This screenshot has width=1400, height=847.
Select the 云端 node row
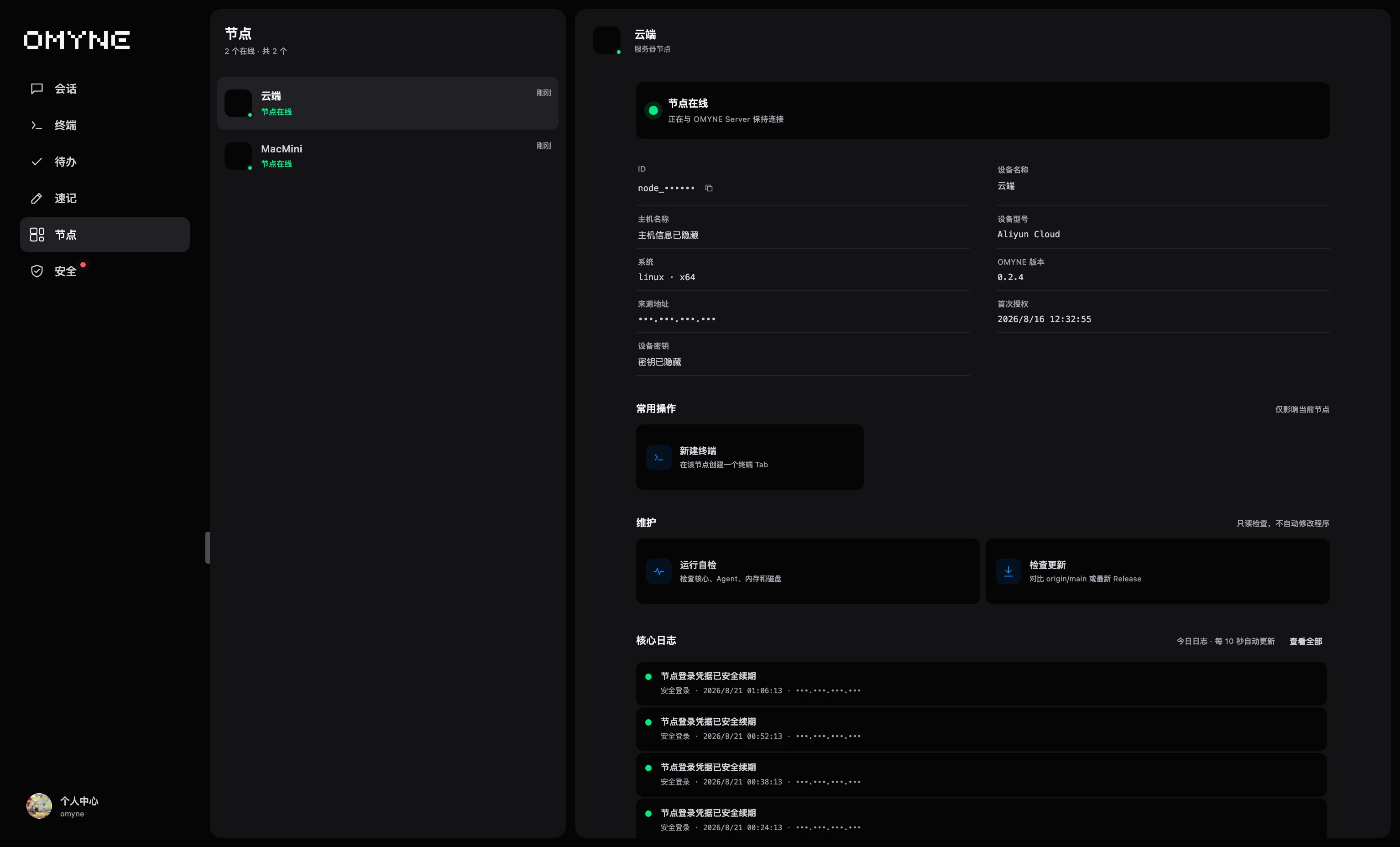(x=387, y=103)
